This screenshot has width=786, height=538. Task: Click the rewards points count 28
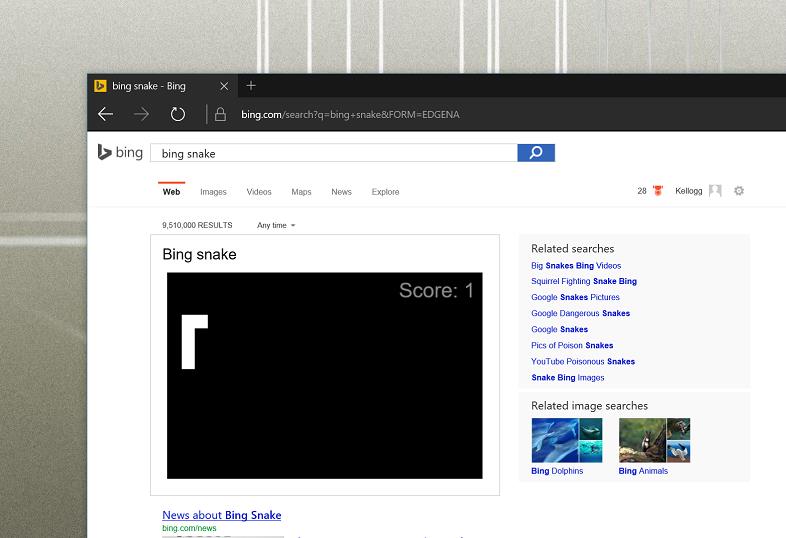click(642, 191)
